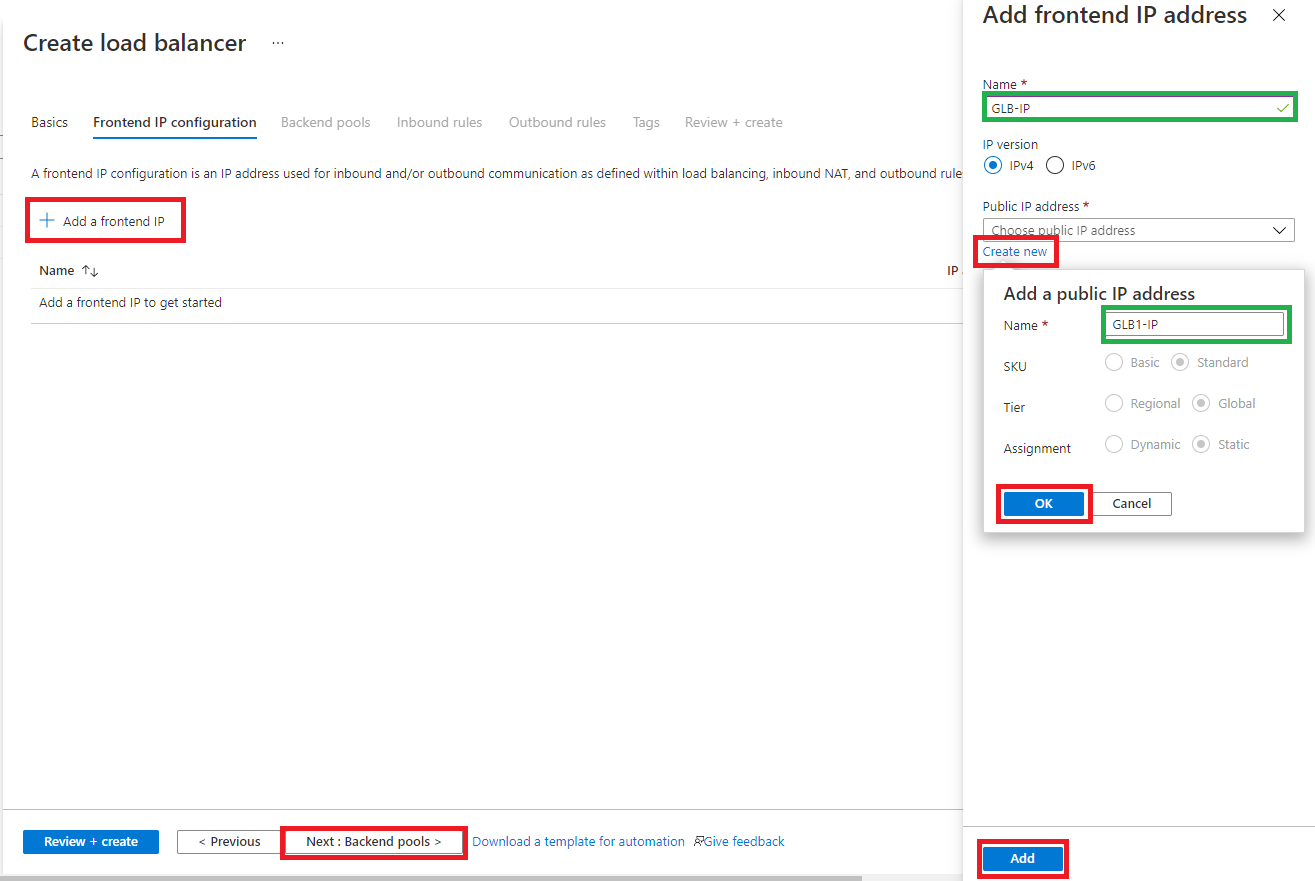Go to the Backend pools tab
Viewport: 1315px width, 881px height.
point(325,122)
